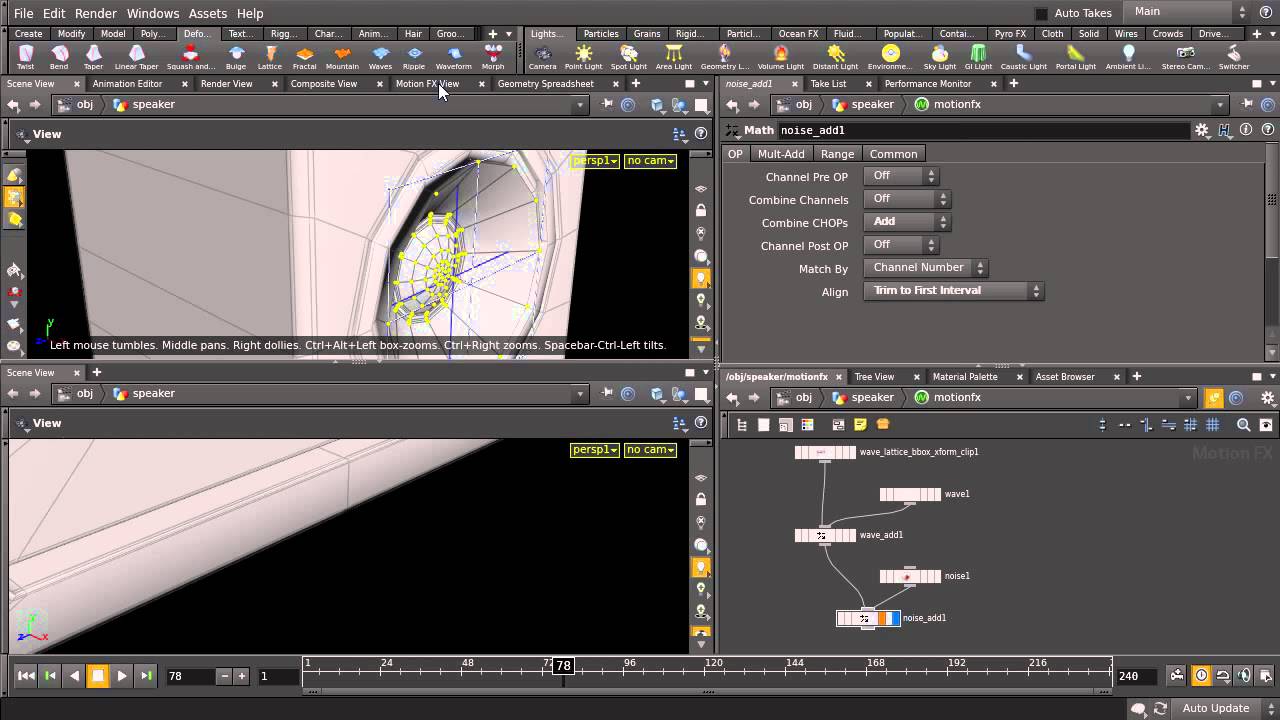The height and width of the screenshot is (720, 1280).
Task: Add an Environment Light
Action: (890, 57)
